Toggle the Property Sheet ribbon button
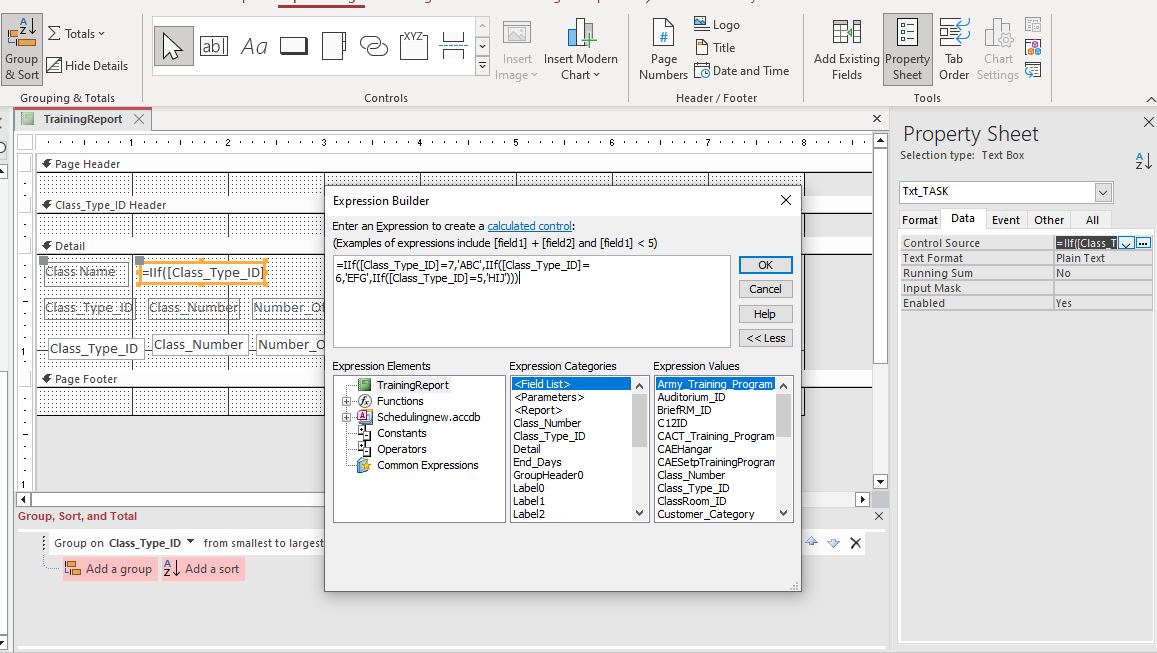1157x653 pixels. (x=907, y=48)
